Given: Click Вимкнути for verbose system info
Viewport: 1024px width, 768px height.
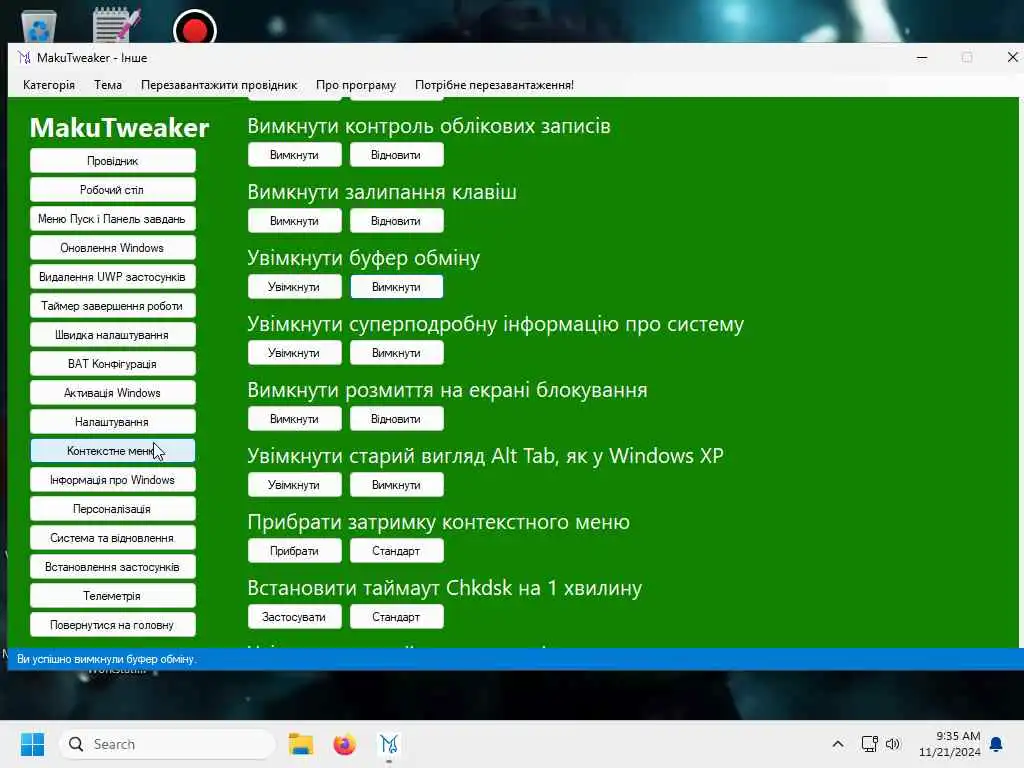Looking at the screenshot, I should (396, 353).
